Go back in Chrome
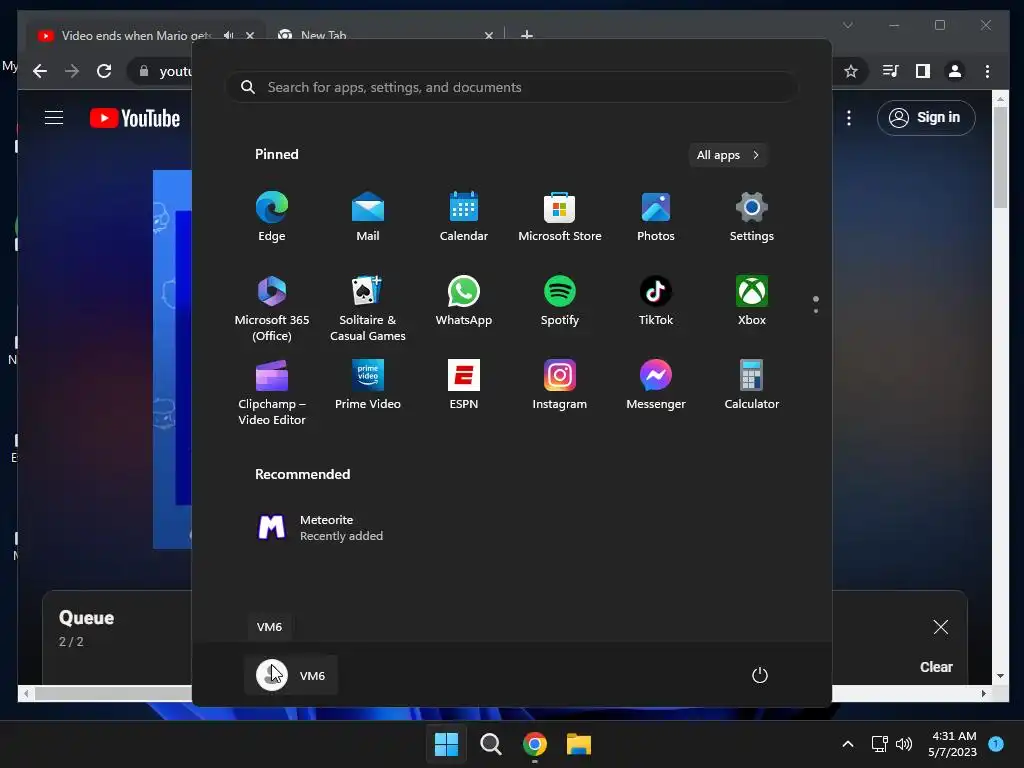 (40, 71)
